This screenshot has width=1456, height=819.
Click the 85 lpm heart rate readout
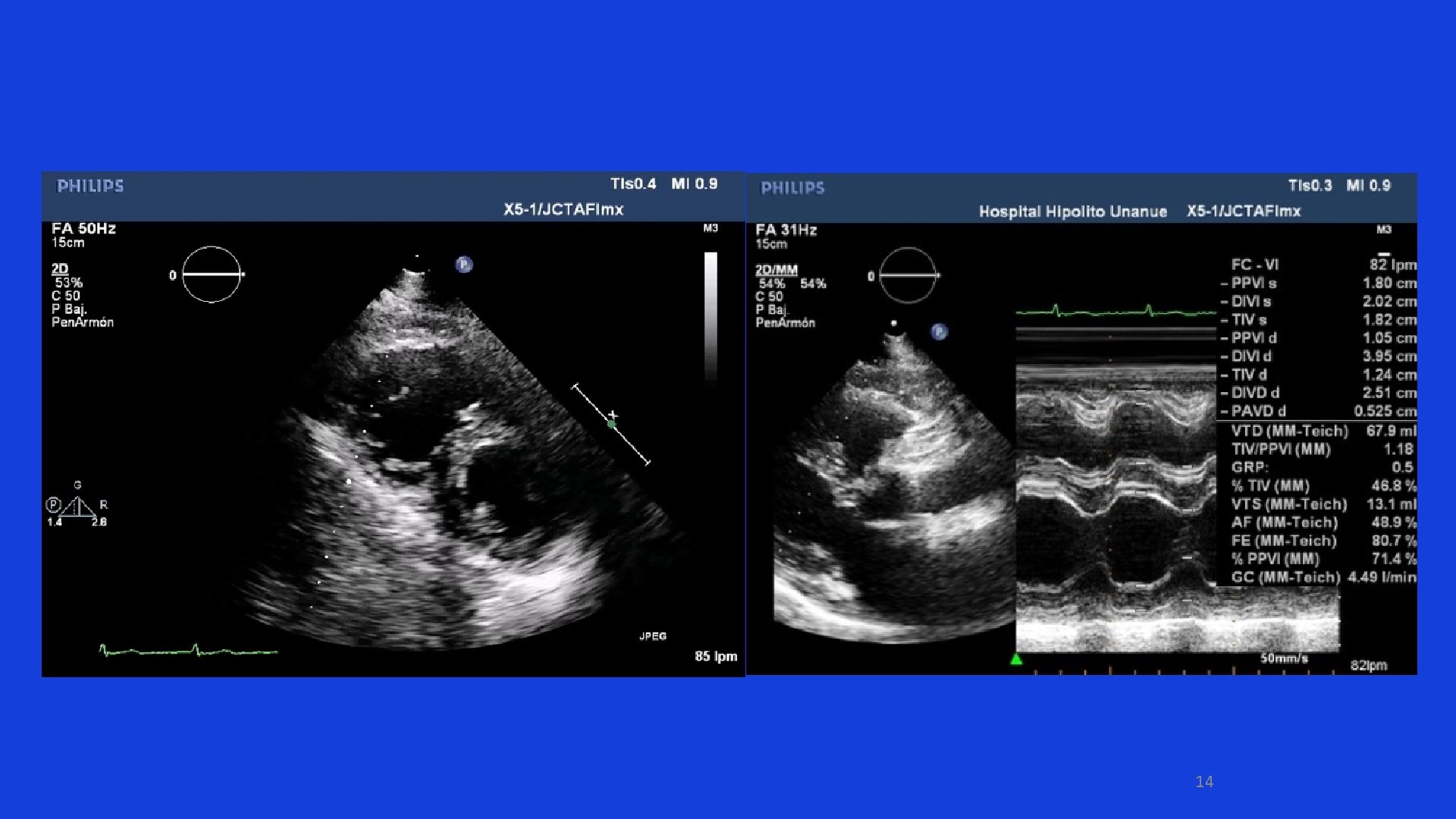[715, 656]
